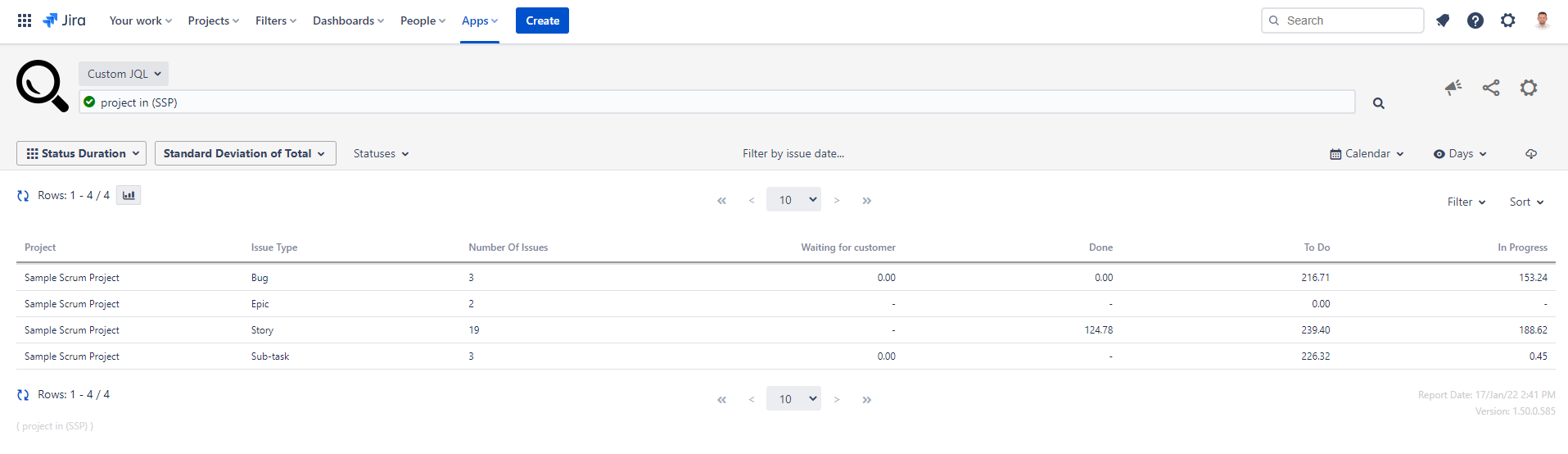Change the top page size selector
The image size is (1568, 454).
click(x=793, y=199)
